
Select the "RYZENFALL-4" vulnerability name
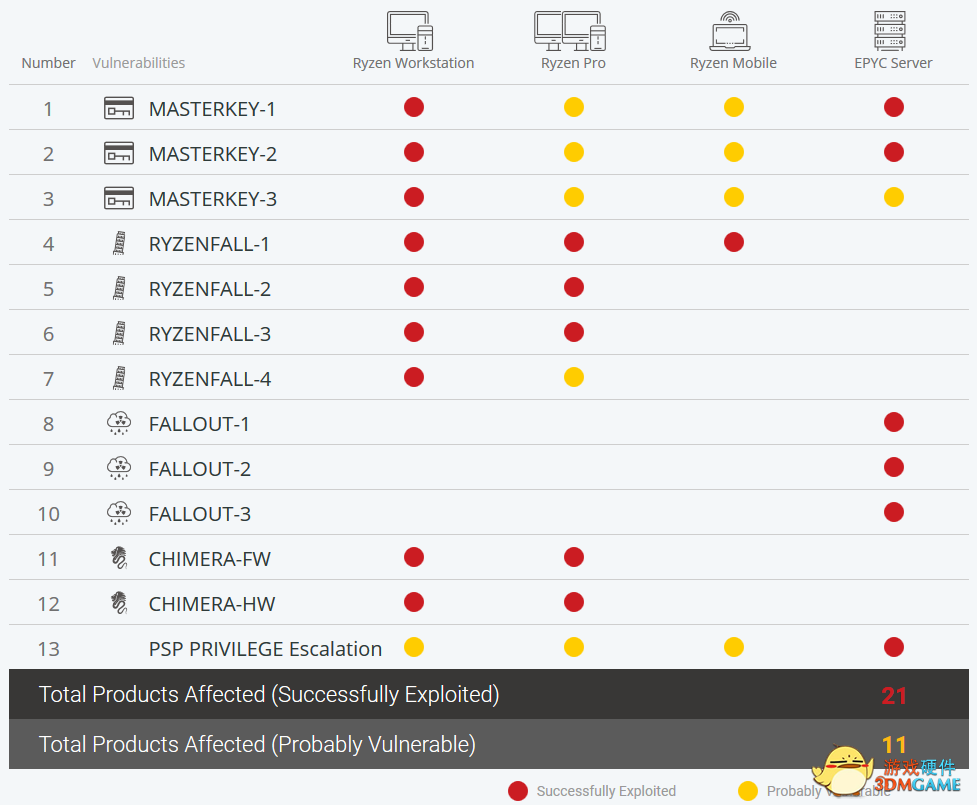pos(210,379)
